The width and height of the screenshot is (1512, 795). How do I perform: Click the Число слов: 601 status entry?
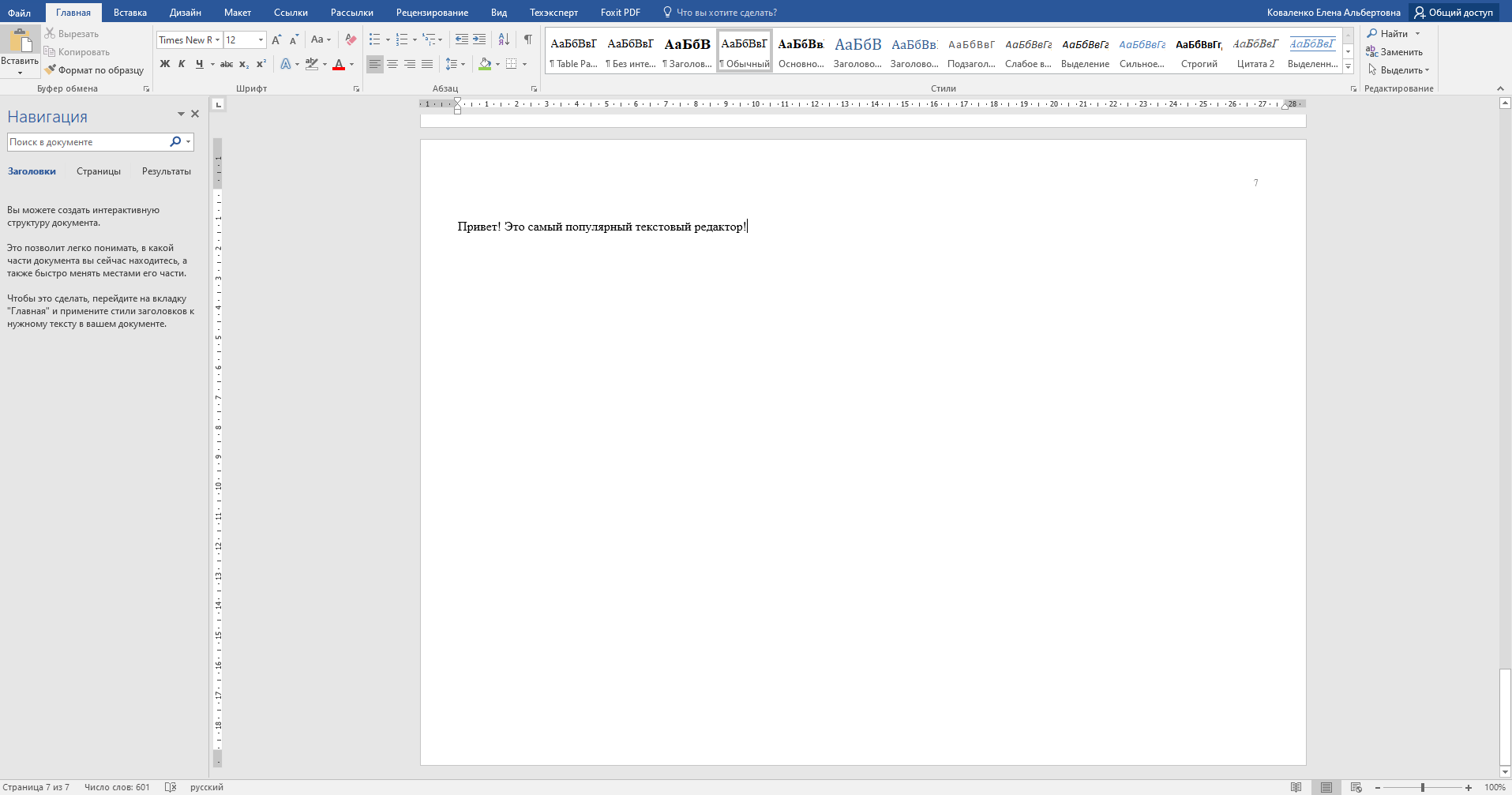pos(117,787)
